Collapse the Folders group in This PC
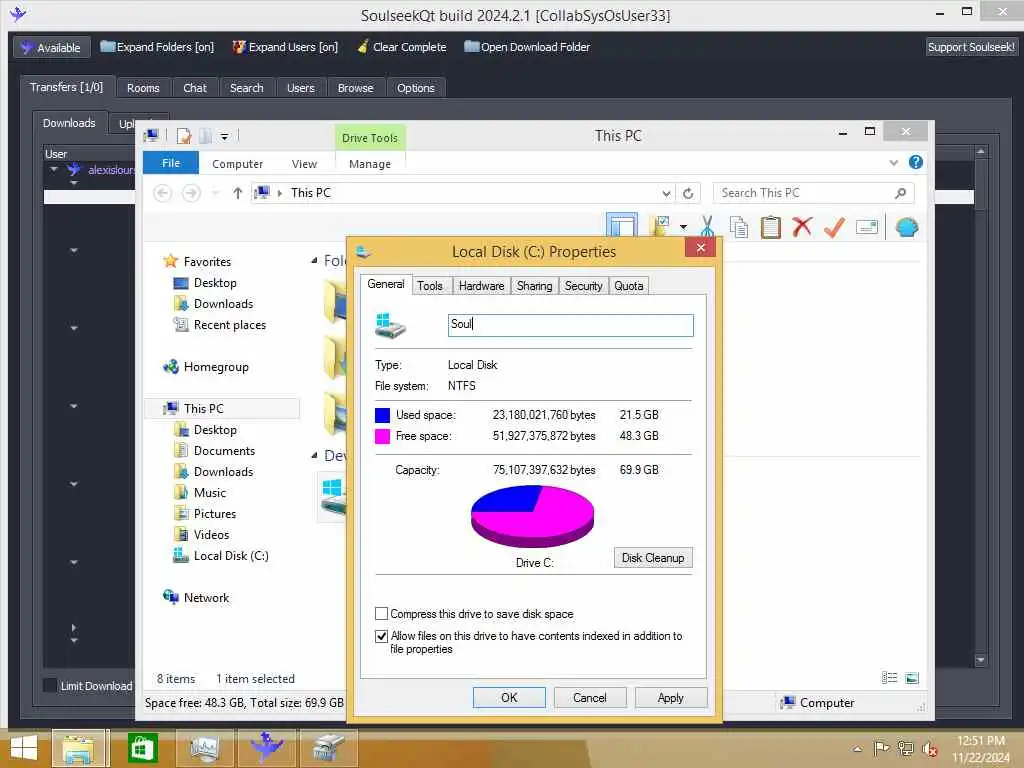This screenshot has width=1024, height=768. tap(314, 261)
